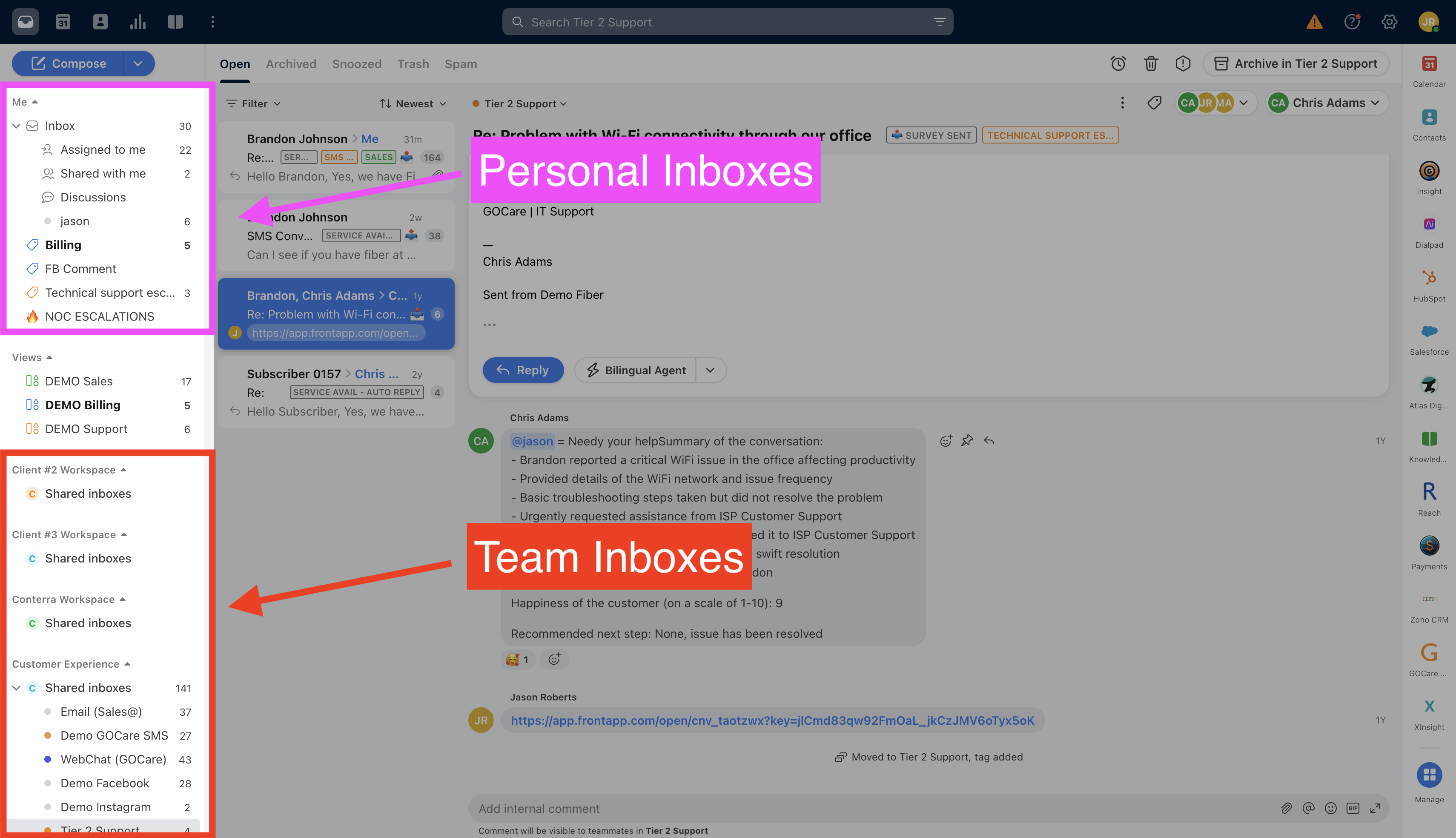Screen dimensions: 1456x838
Task: Click the @jason mention
Action: [532, 441]
